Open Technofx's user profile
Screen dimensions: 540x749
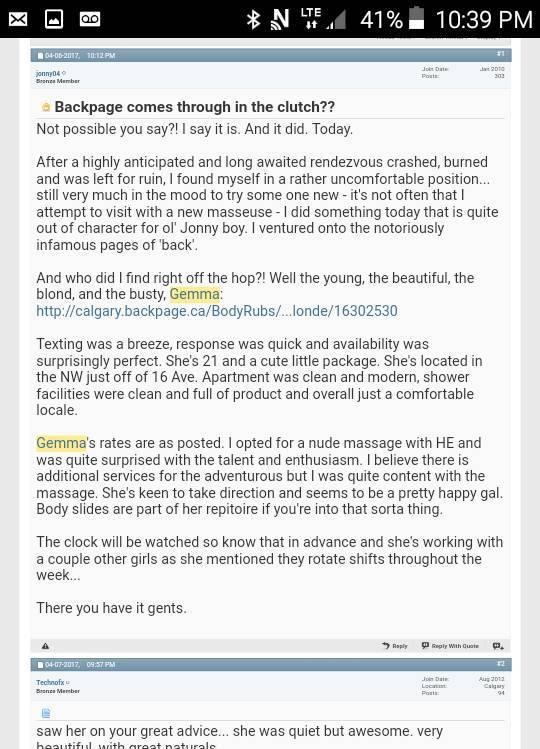coord(50,682)
